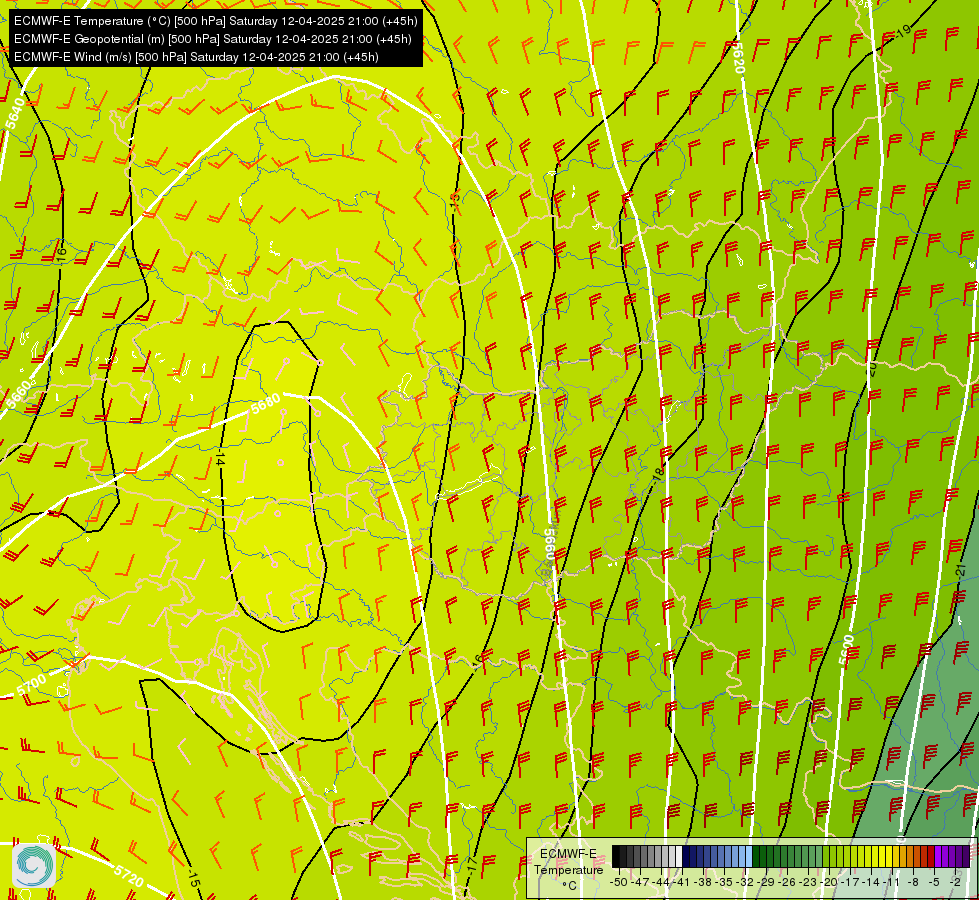
Task: Click the -32 tick label in the legend
Action: pos(745,882)
